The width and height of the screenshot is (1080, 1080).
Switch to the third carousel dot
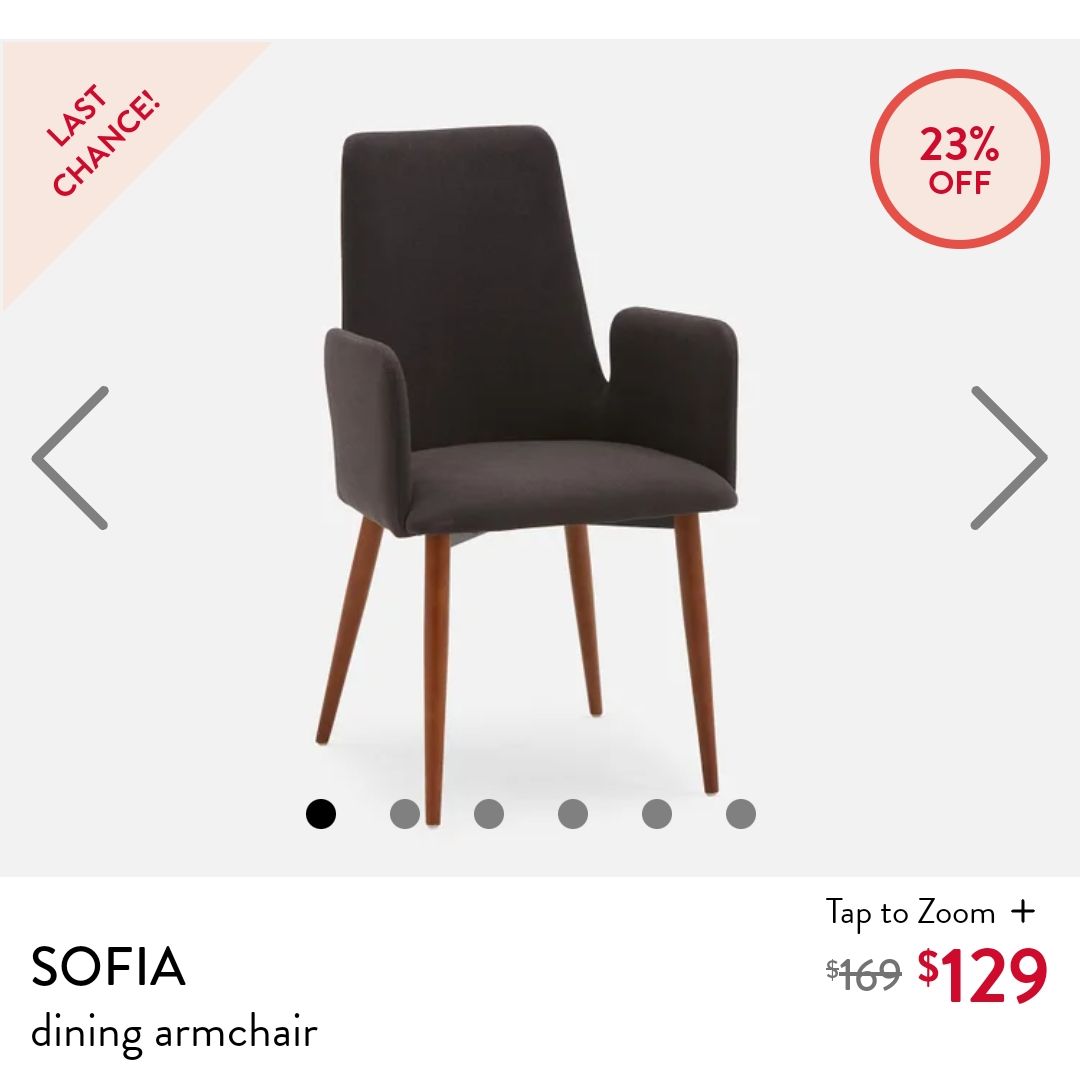489,814
